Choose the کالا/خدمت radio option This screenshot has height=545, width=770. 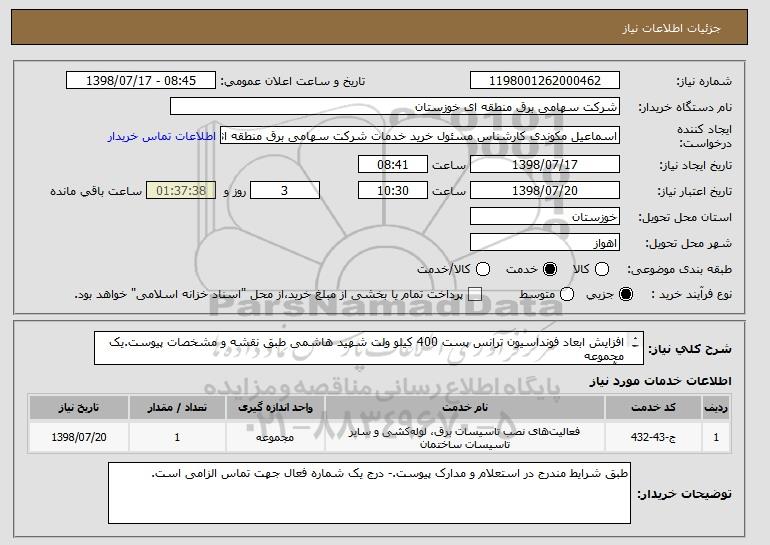point(484,269)
